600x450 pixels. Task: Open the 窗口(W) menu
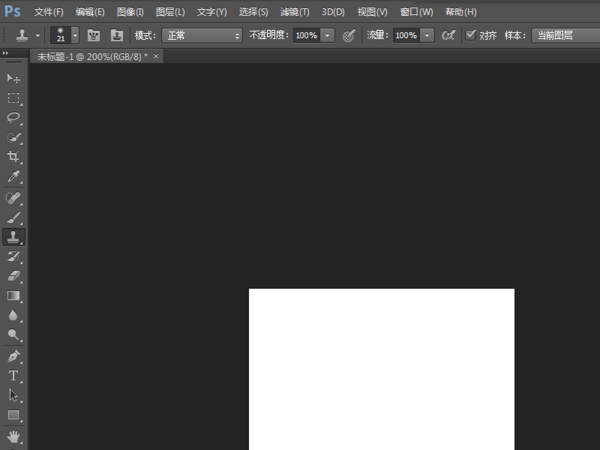[x=417, y=12]
